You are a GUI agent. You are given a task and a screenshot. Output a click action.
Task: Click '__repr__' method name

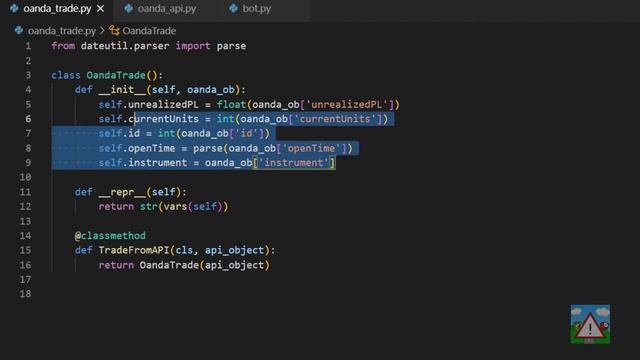pyautogui.click(x=122, y=192)
